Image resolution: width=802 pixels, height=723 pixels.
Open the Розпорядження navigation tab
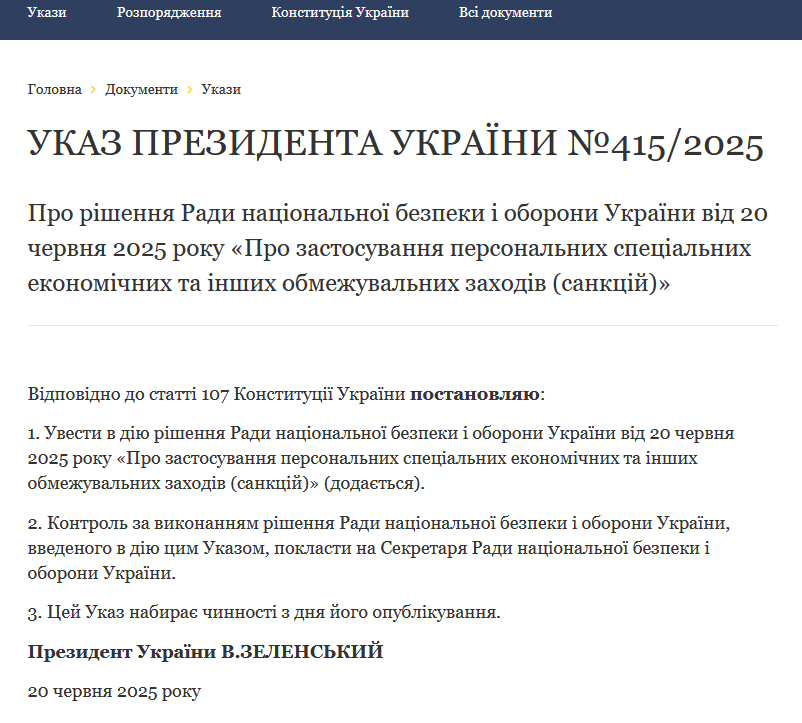click(169, 13)
